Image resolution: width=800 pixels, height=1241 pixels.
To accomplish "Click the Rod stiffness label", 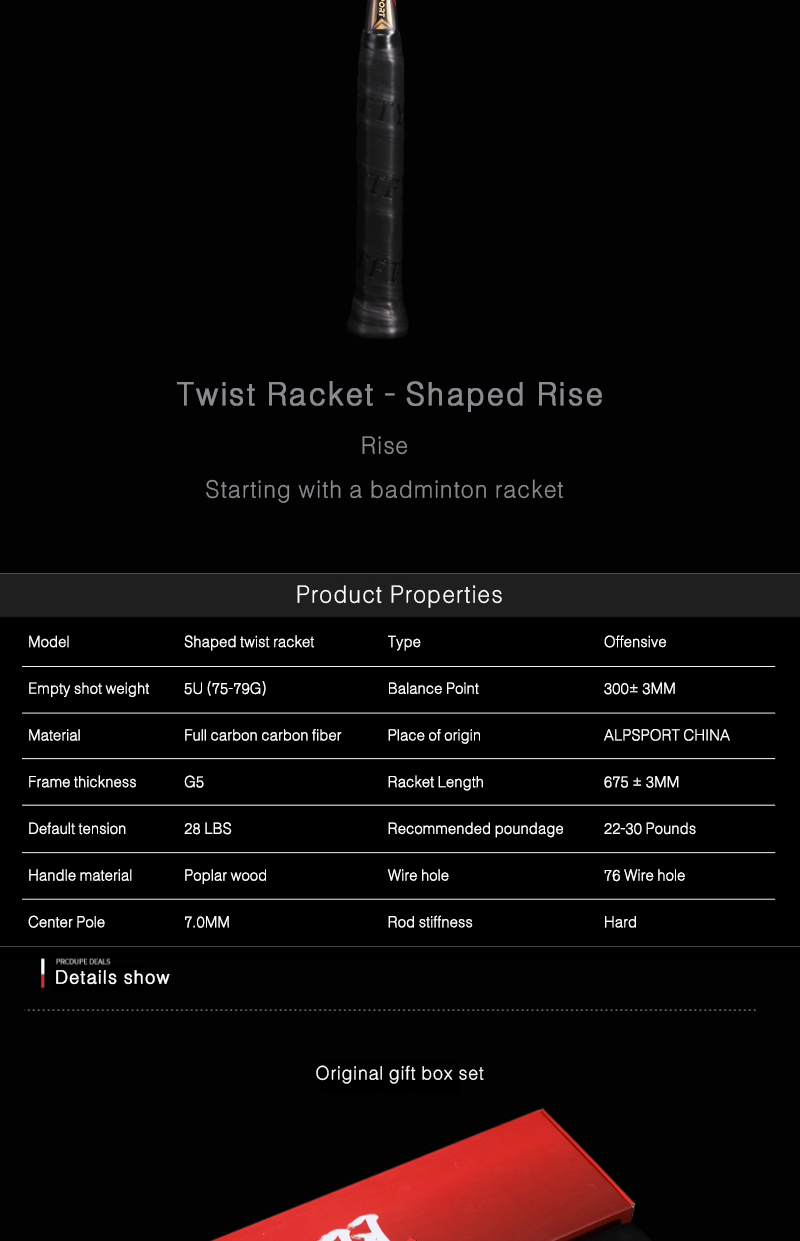I will point(430,922).
